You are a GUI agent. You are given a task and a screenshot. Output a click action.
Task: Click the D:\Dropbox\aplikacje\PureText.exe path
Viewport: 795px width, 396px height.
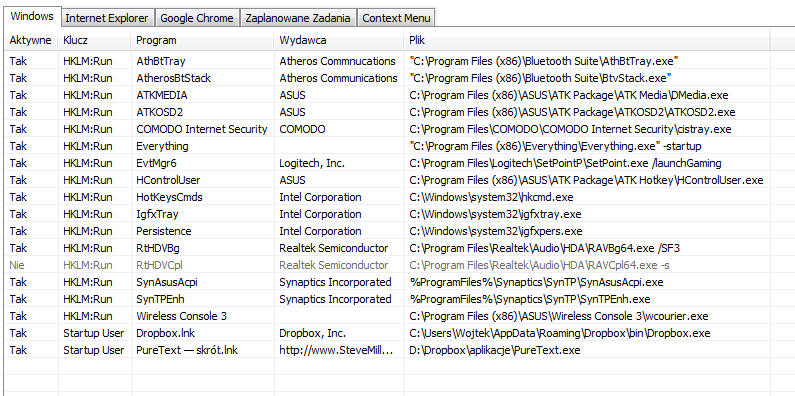[495, 350]
